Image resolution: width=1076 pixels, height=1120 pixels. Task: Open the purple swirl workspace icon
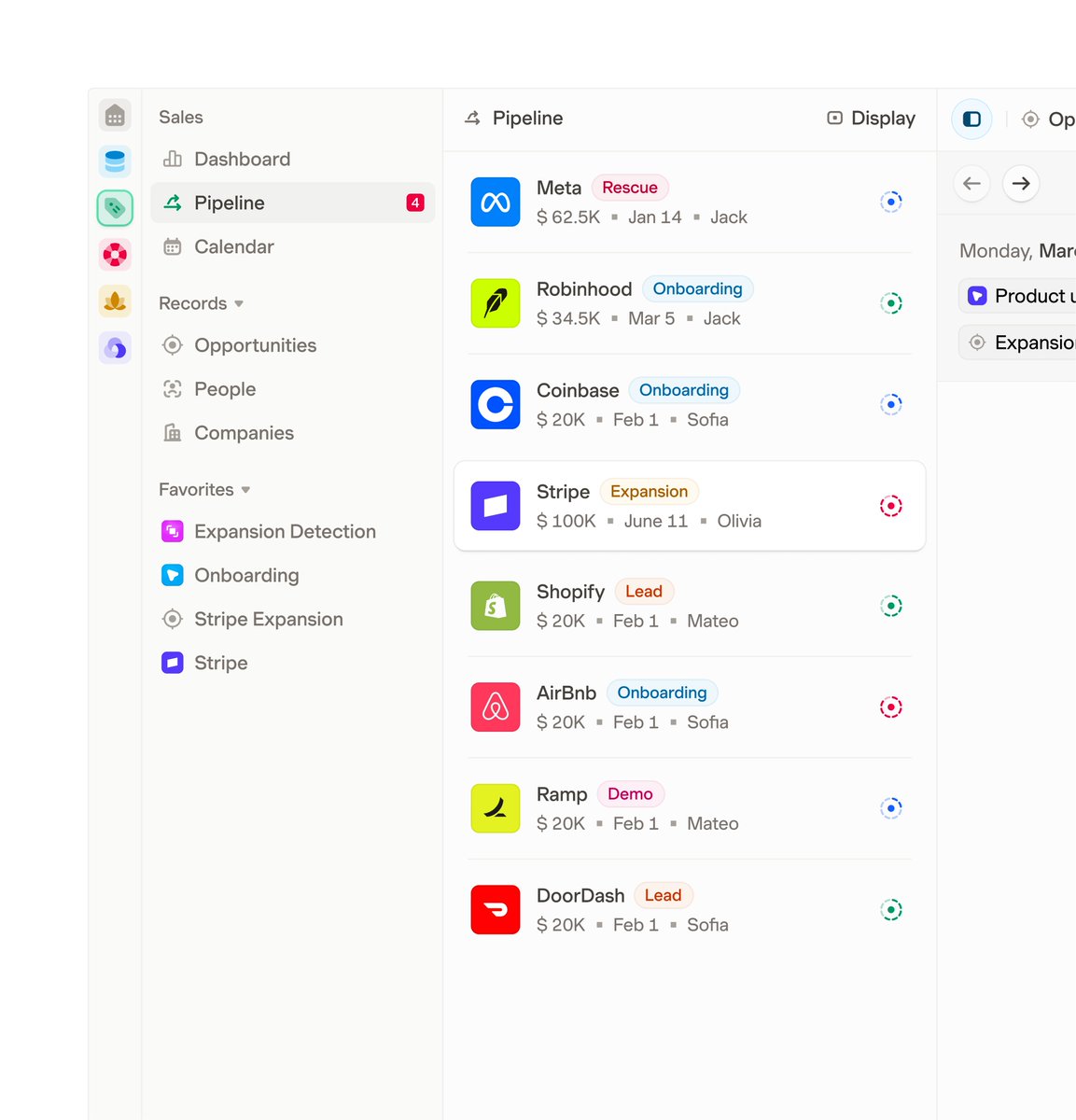(115, 347)
